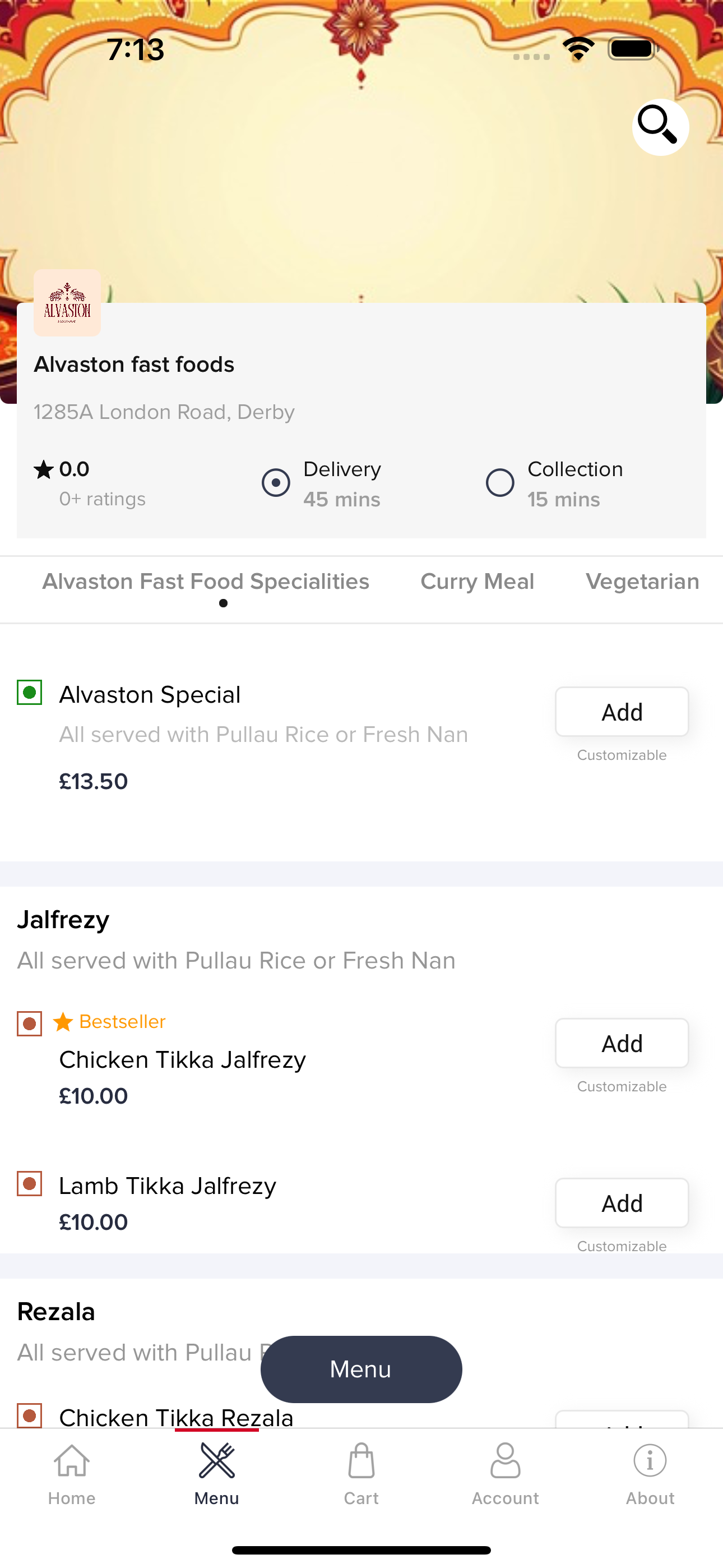Select the Delivery radio button
The image size is (723, 1568).
coord(276,483)
